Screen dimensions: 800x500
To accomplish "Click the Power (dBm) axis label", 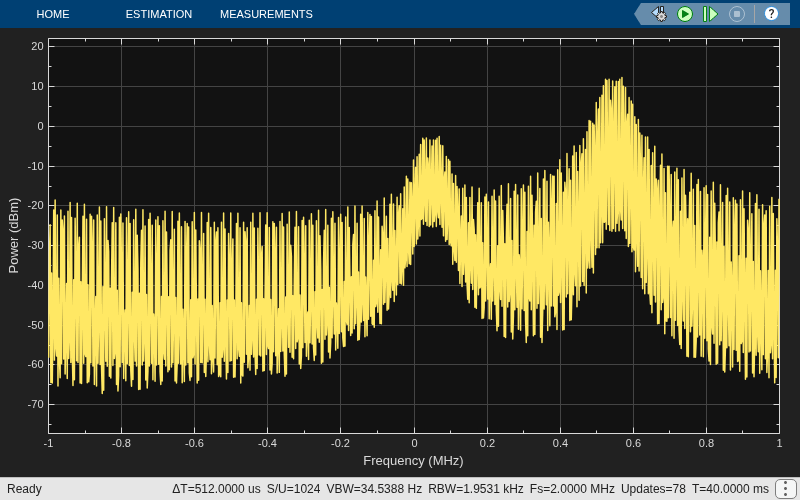I will click(x=14, y=236).
